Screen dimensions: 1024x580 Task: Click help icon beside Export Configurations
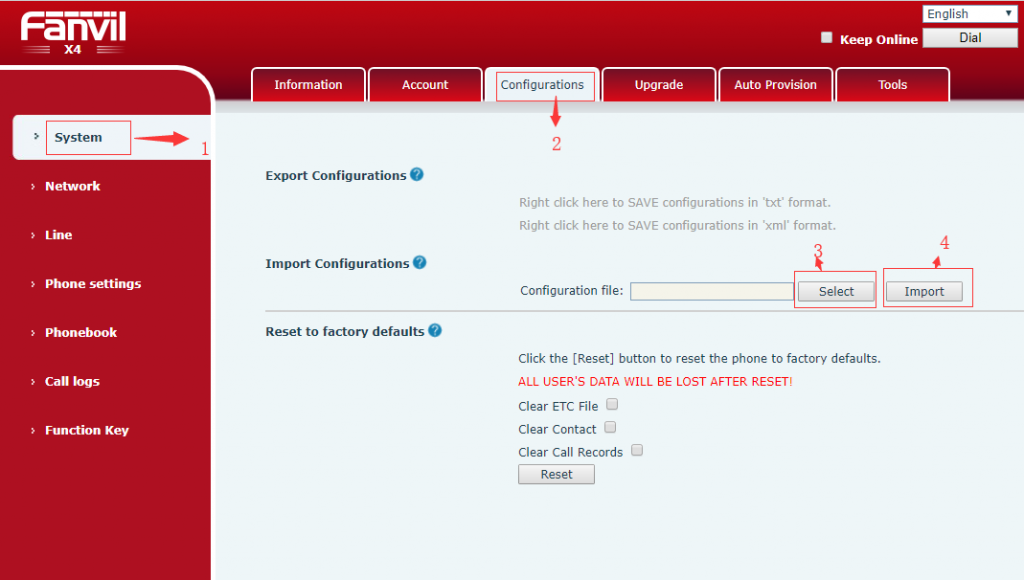click(x=417, y=175)
